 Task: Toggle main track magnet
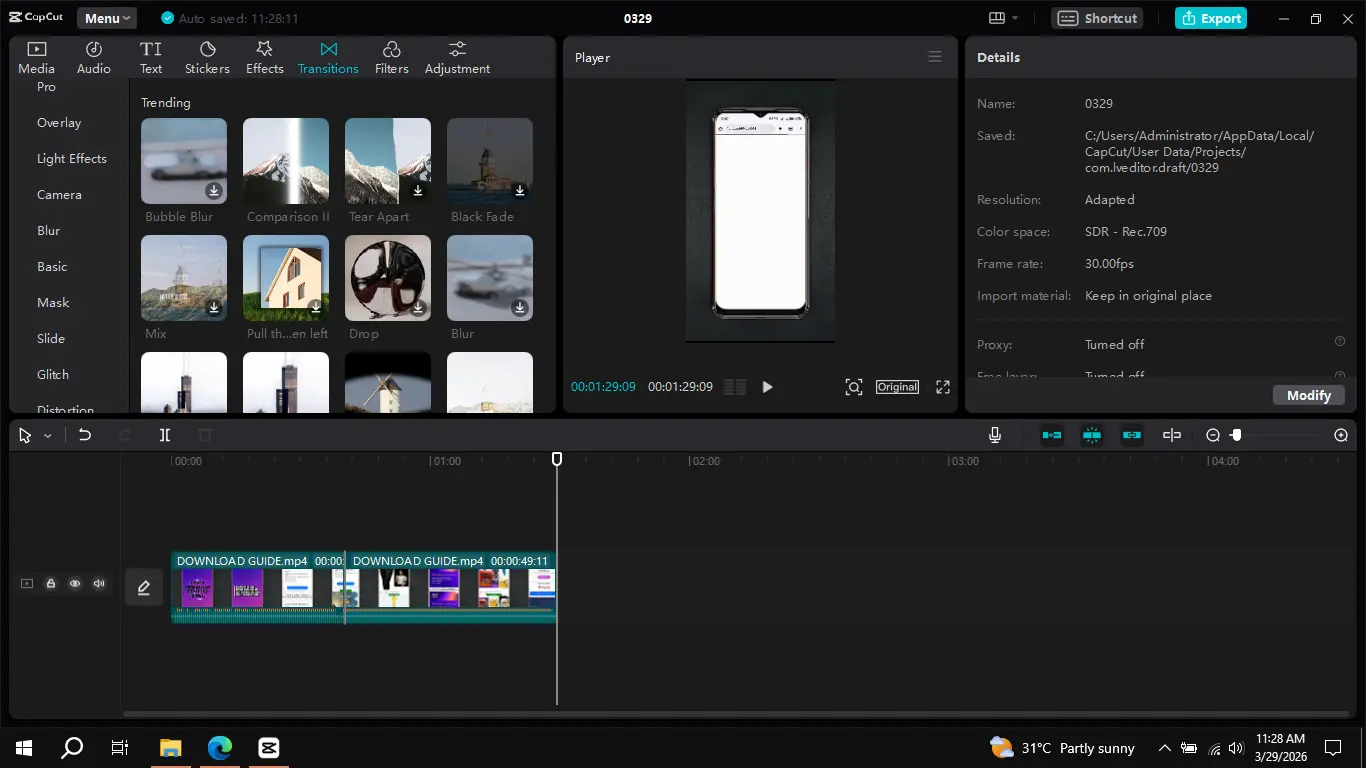(1052, 435)
